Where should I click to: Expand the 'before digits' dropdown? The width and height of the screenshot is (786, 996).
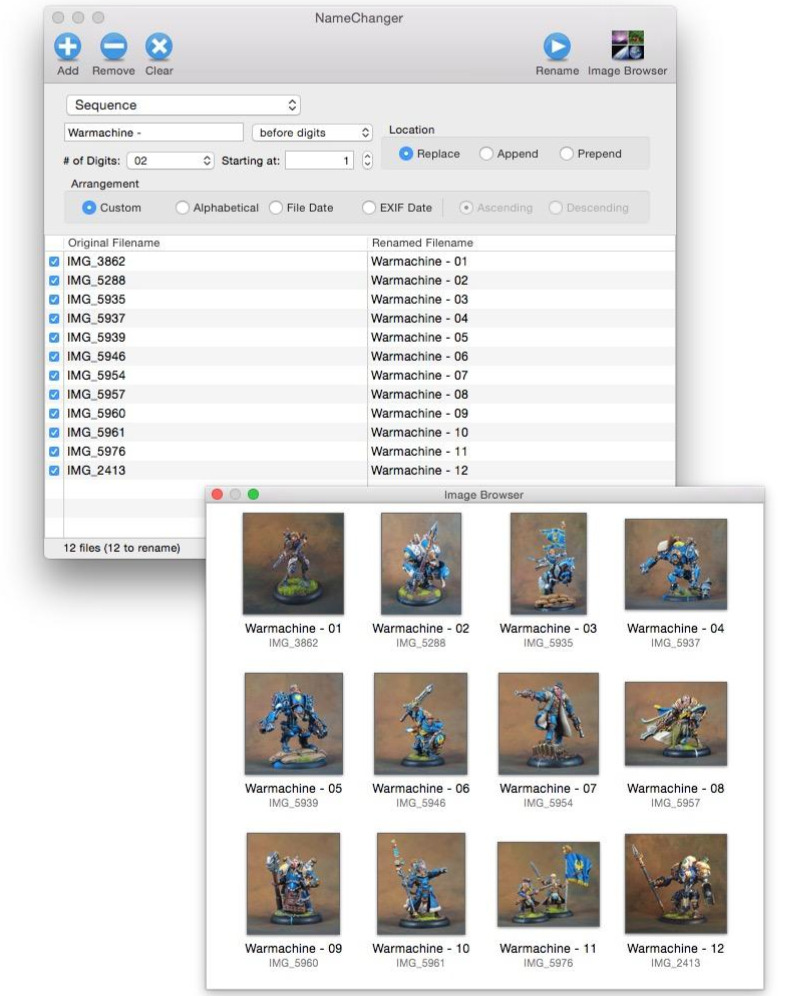[312, 133]
